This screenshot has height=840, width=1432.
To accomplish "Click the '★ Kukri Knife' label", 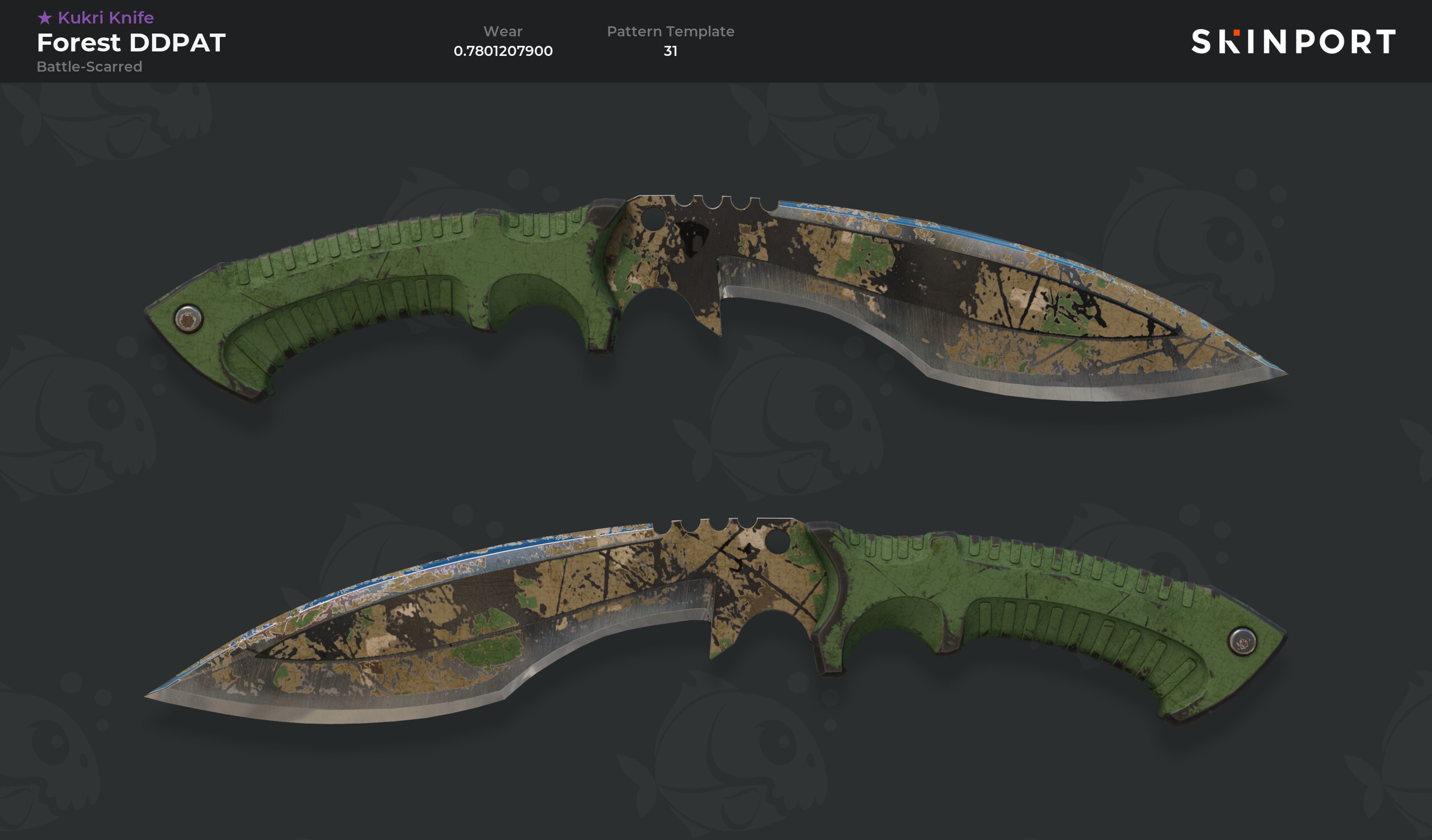I will coord(96,17).
